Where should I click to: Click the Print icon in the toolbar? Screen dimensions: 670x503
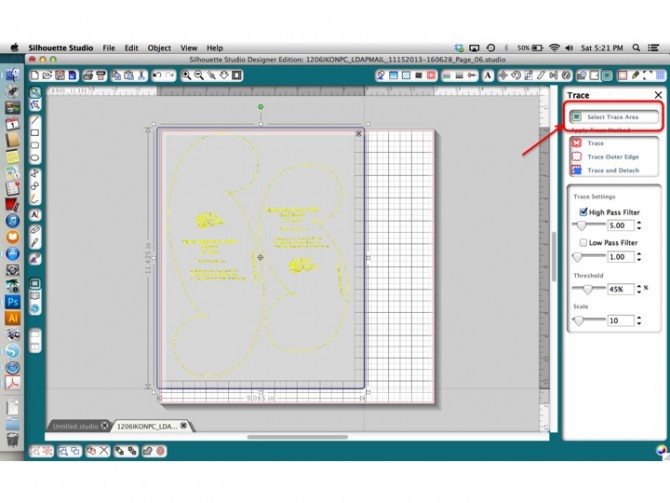pyautogui.click(x=88, y=76)
